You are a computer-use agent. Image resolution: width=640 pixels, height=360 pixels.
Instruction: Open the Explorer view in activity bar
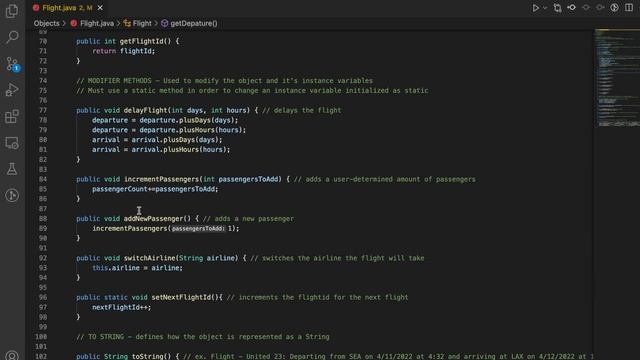[x=12, y=11]
